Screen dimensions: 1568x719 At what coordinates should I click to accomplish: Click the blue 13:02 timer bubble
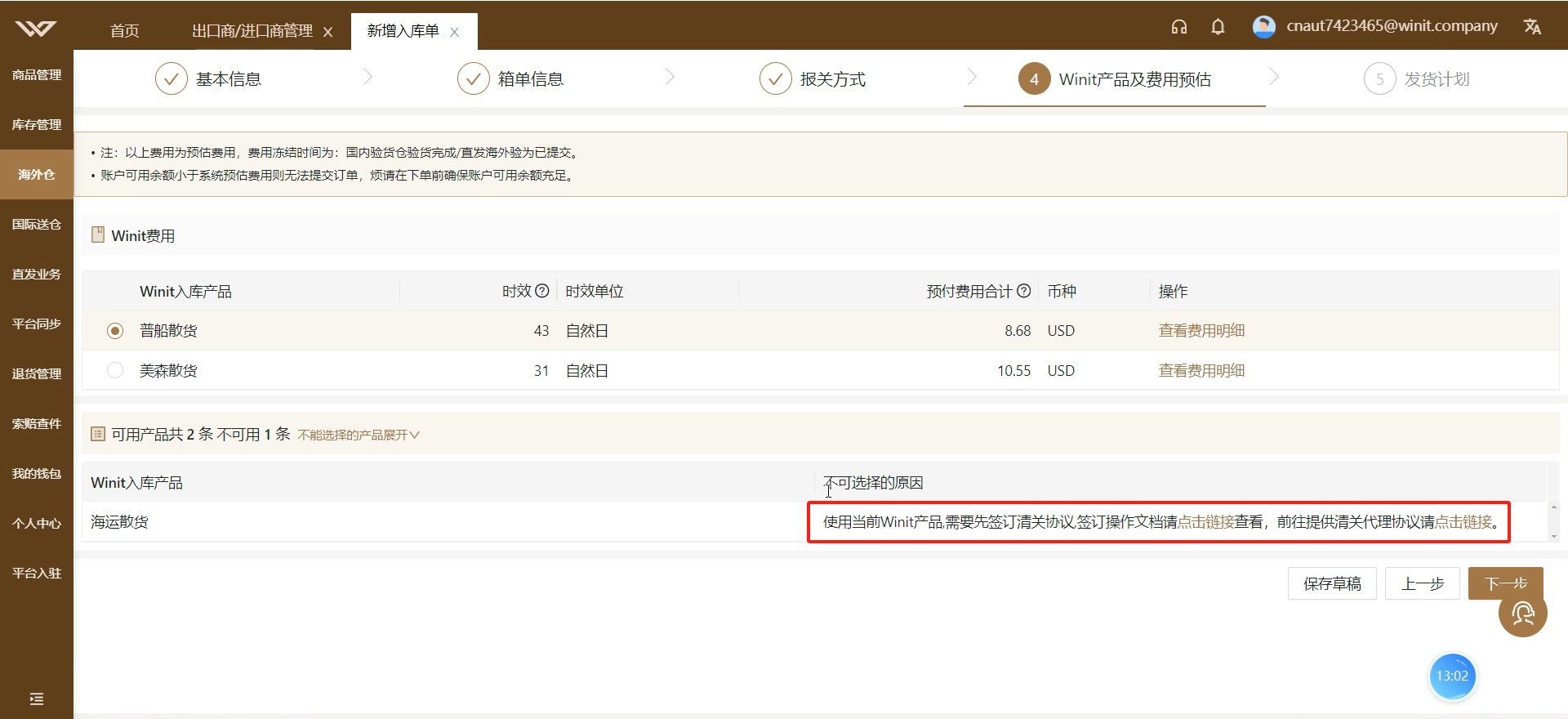point(1452,676)
